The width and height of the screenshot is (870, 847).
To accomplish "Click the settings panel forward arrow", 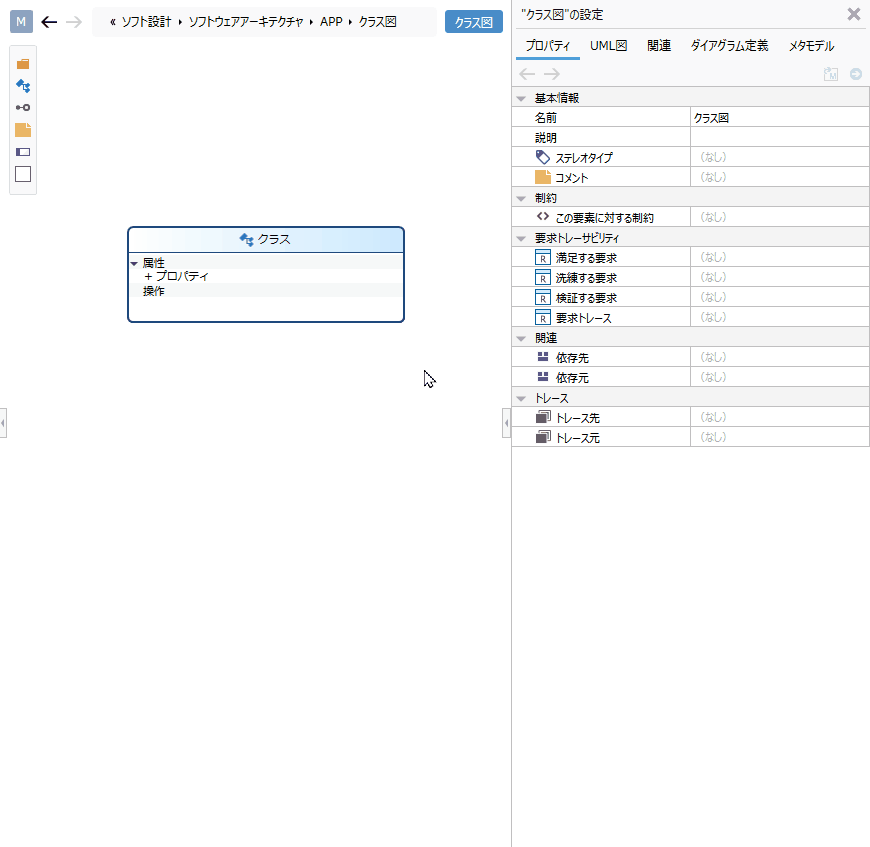I will 552,74.
